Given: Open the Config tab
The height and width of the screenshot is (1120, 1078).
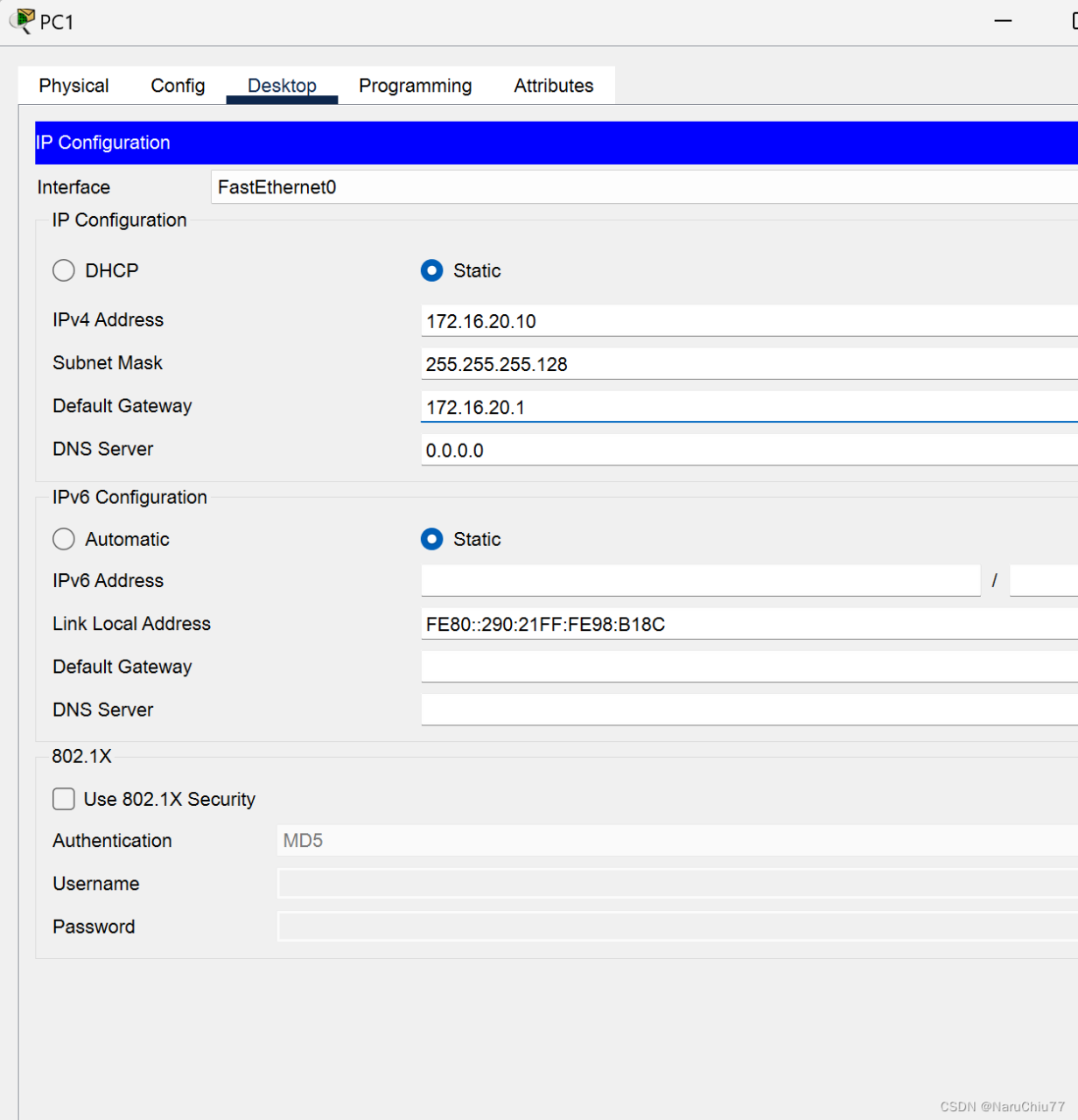Looking at the screenshot, I should coord(178,86).
